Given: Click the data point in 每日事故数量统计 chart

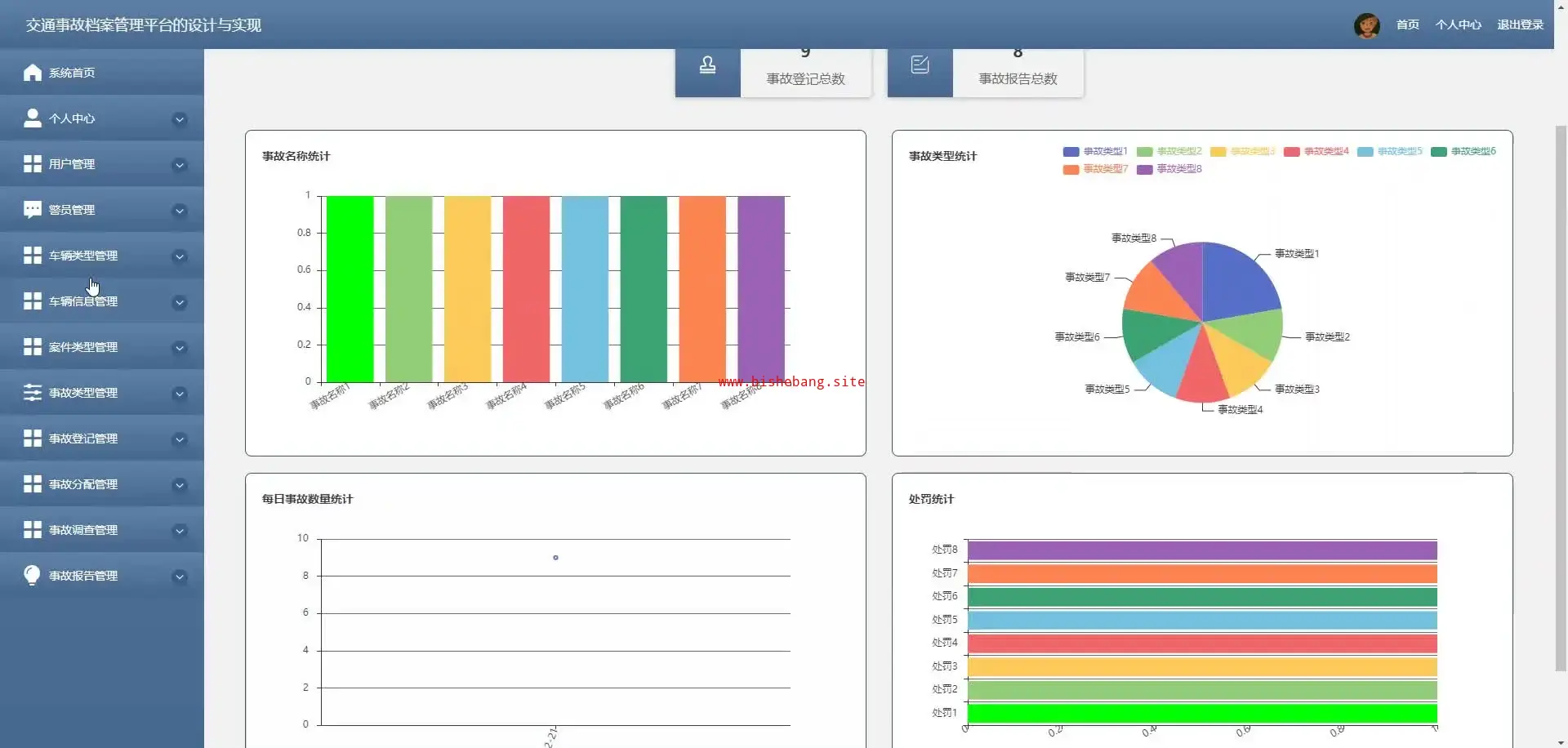Looking at the screenshot, I should pyautogui.click(x=555, y=558).
